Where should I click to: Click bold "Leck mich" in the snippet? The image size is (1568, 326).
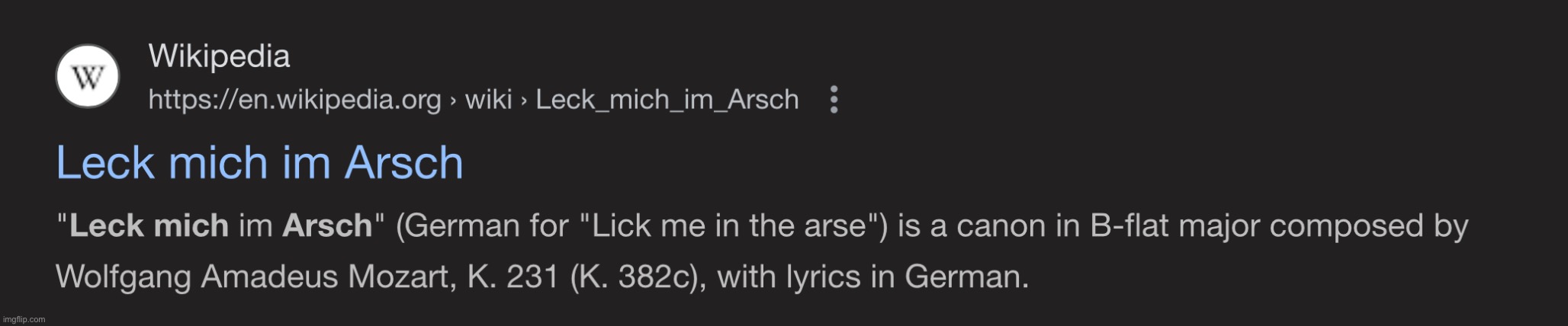[149, 226]
